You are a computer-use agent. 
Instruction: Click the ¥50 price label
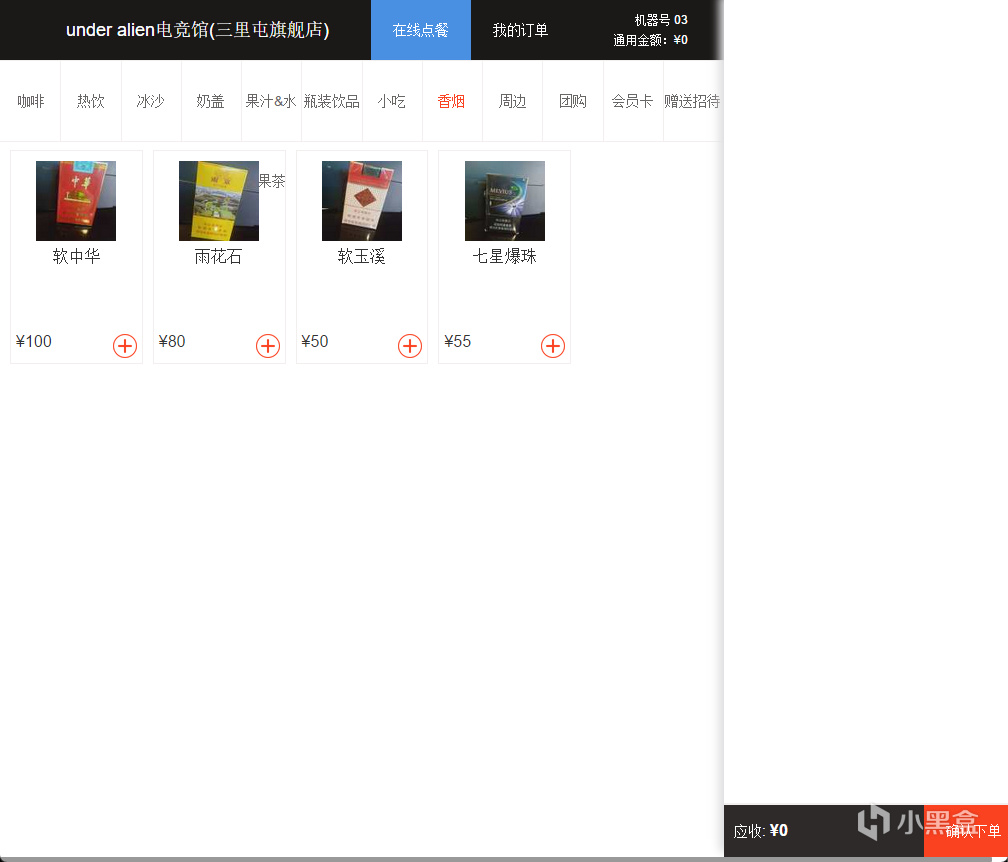tap(314, 341)
